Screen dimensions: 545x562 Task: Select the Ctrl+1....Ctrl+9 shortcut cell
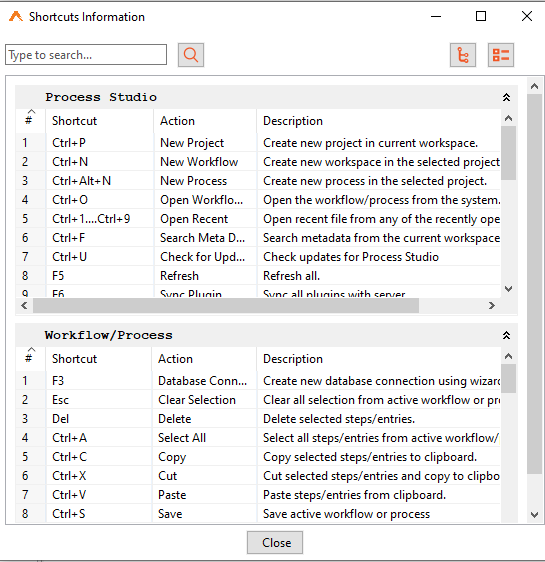99,219
